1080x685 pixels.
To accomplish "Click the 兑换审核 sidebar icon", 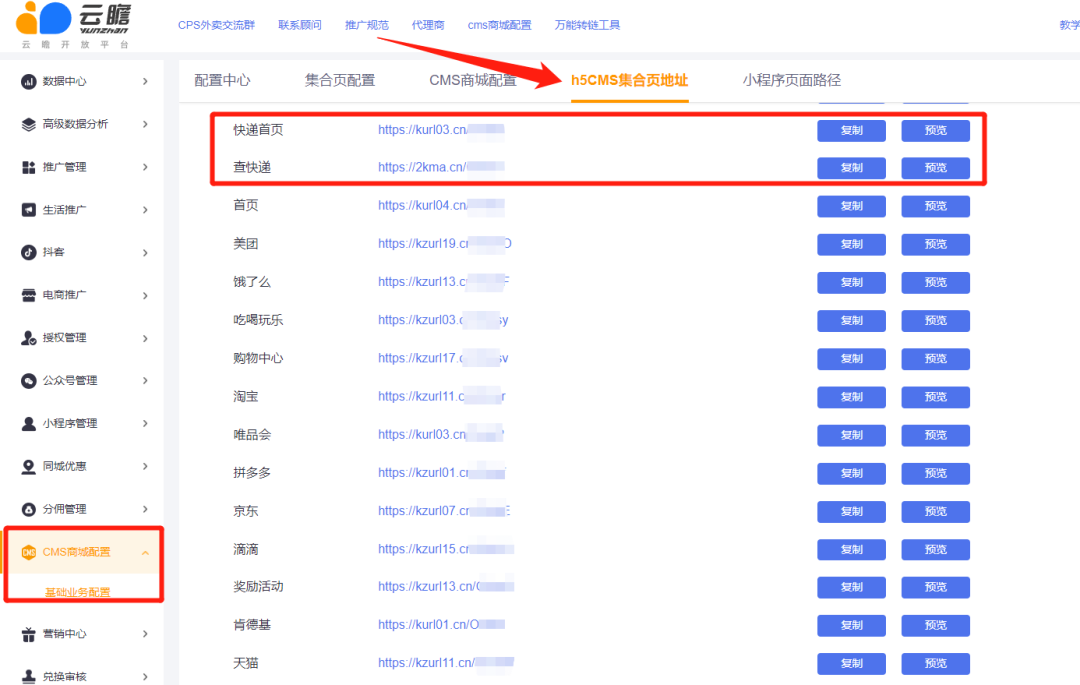I will click(x=28, y=677).
